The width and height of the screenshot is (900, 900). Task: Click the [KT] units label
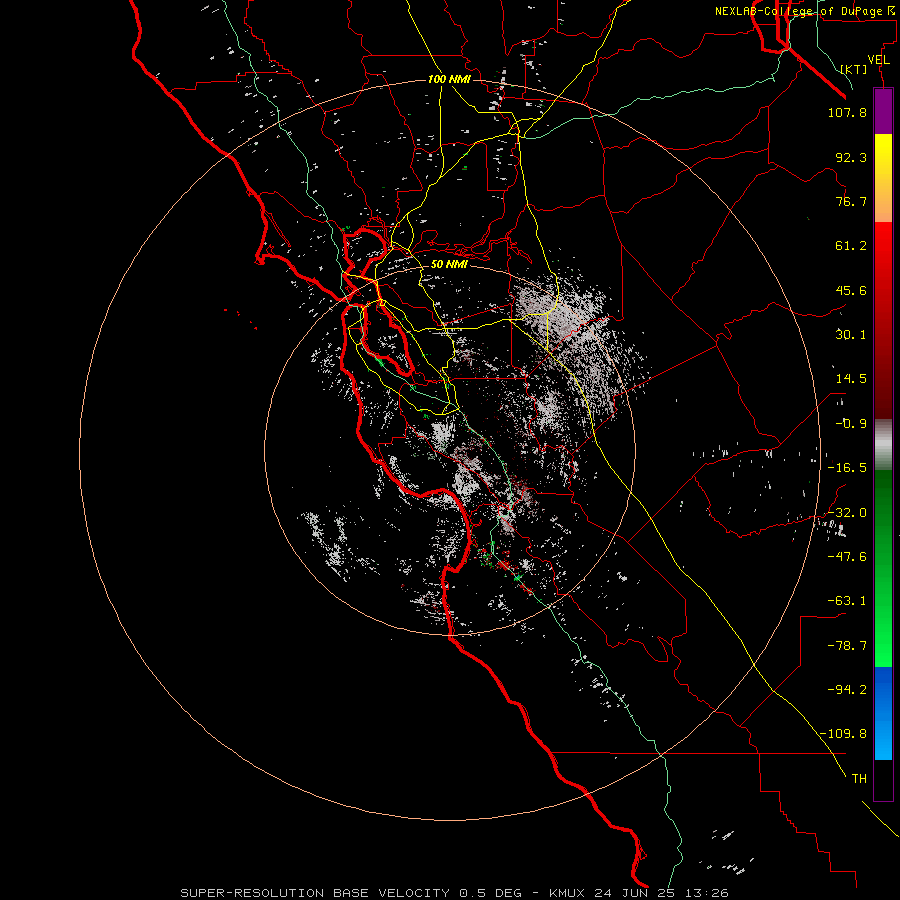click(854, 69)
